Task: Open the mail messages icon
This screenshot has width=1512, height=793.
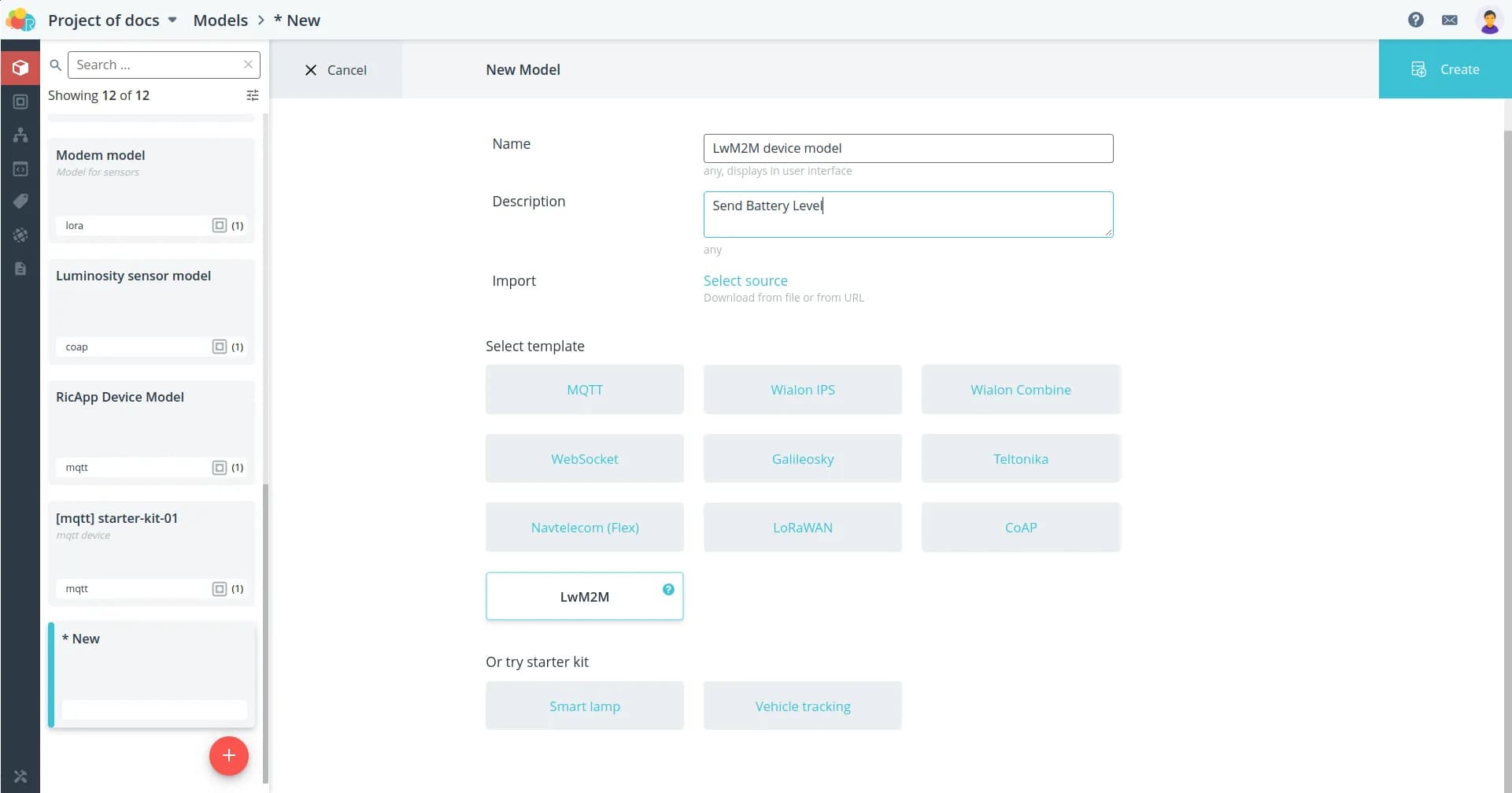Action: [1449, 20]
